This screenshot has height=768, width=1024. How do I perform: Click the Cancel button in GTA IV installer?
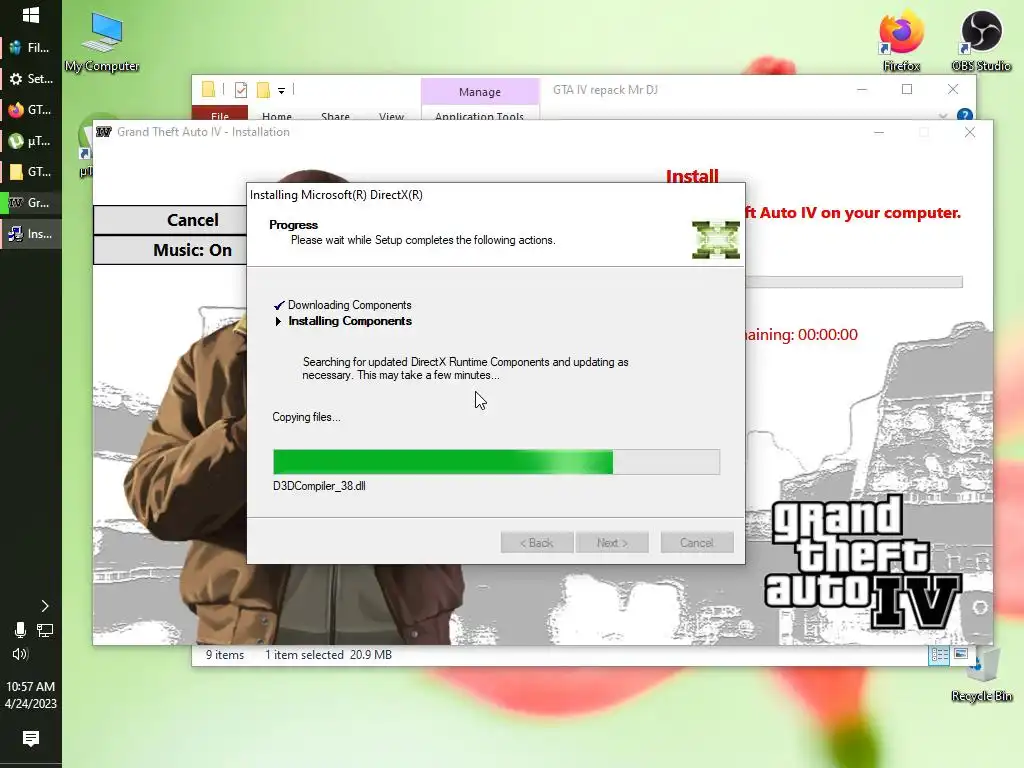pyautogui.click(x=171, y=220)
